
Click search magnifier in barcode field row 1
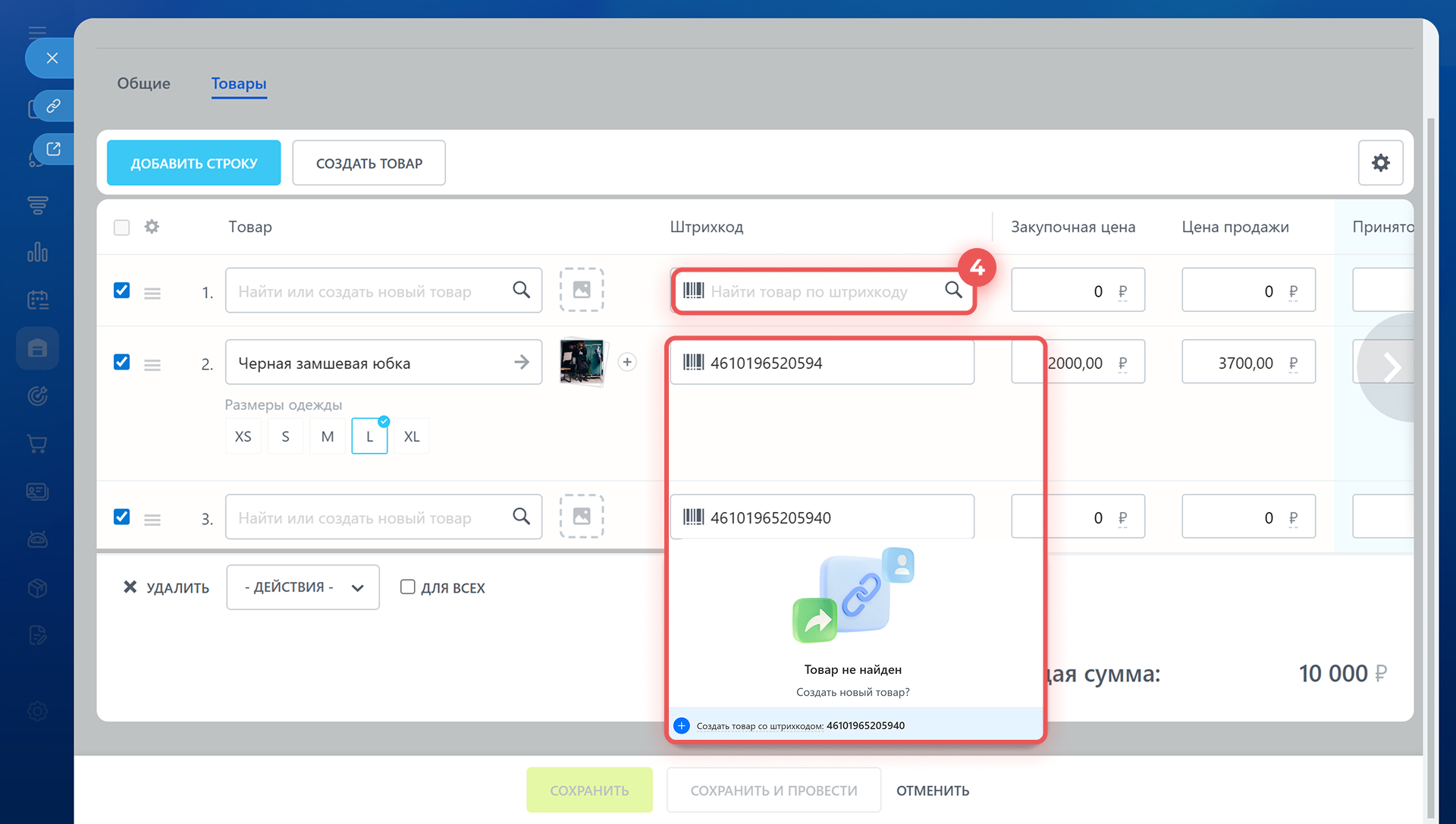[x=953, y=290]
